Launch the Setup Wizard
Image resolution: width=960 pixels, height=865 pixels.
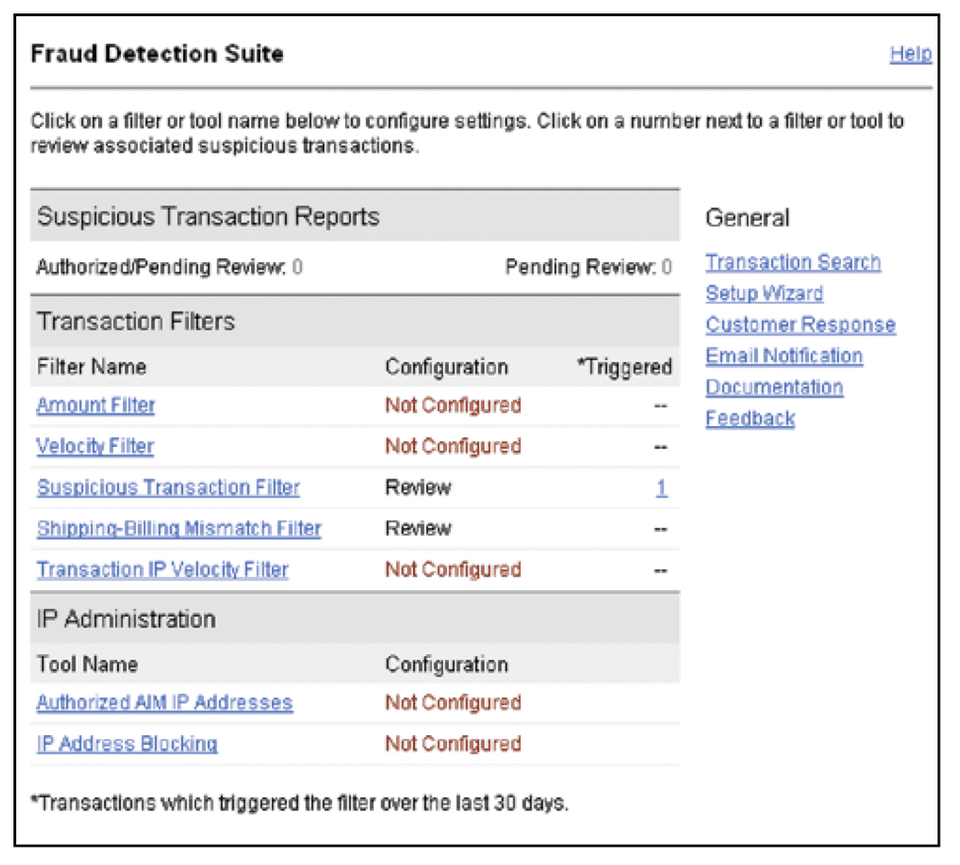pos(764,293)
